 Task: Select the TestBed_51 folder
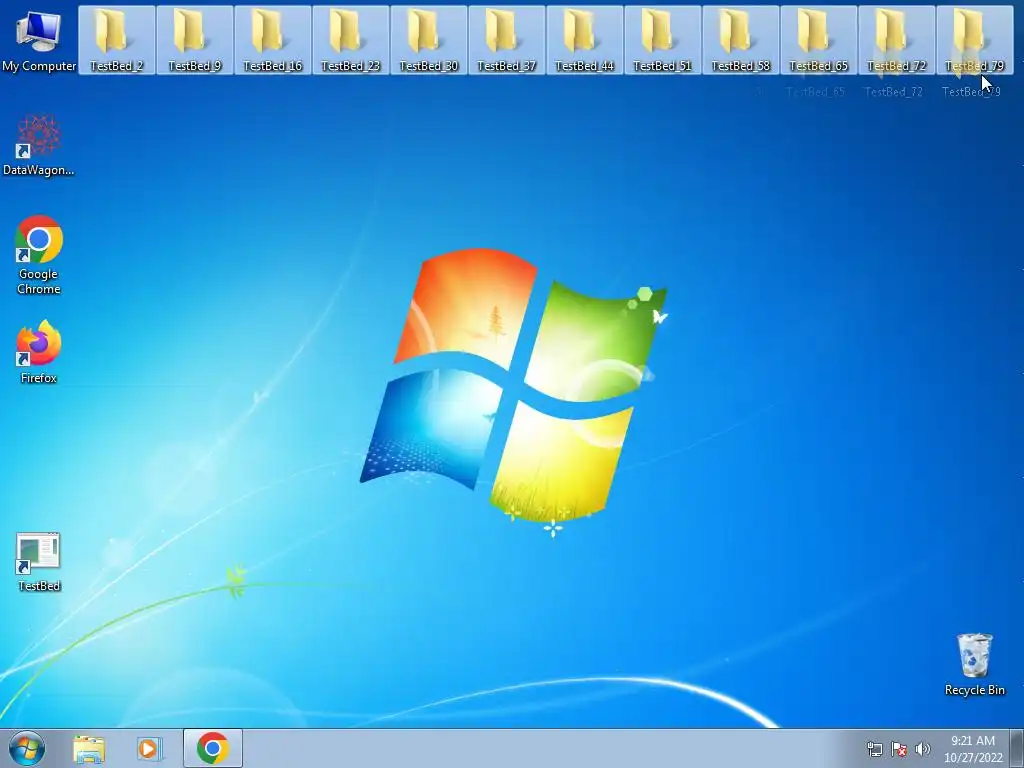pos(663,40)
